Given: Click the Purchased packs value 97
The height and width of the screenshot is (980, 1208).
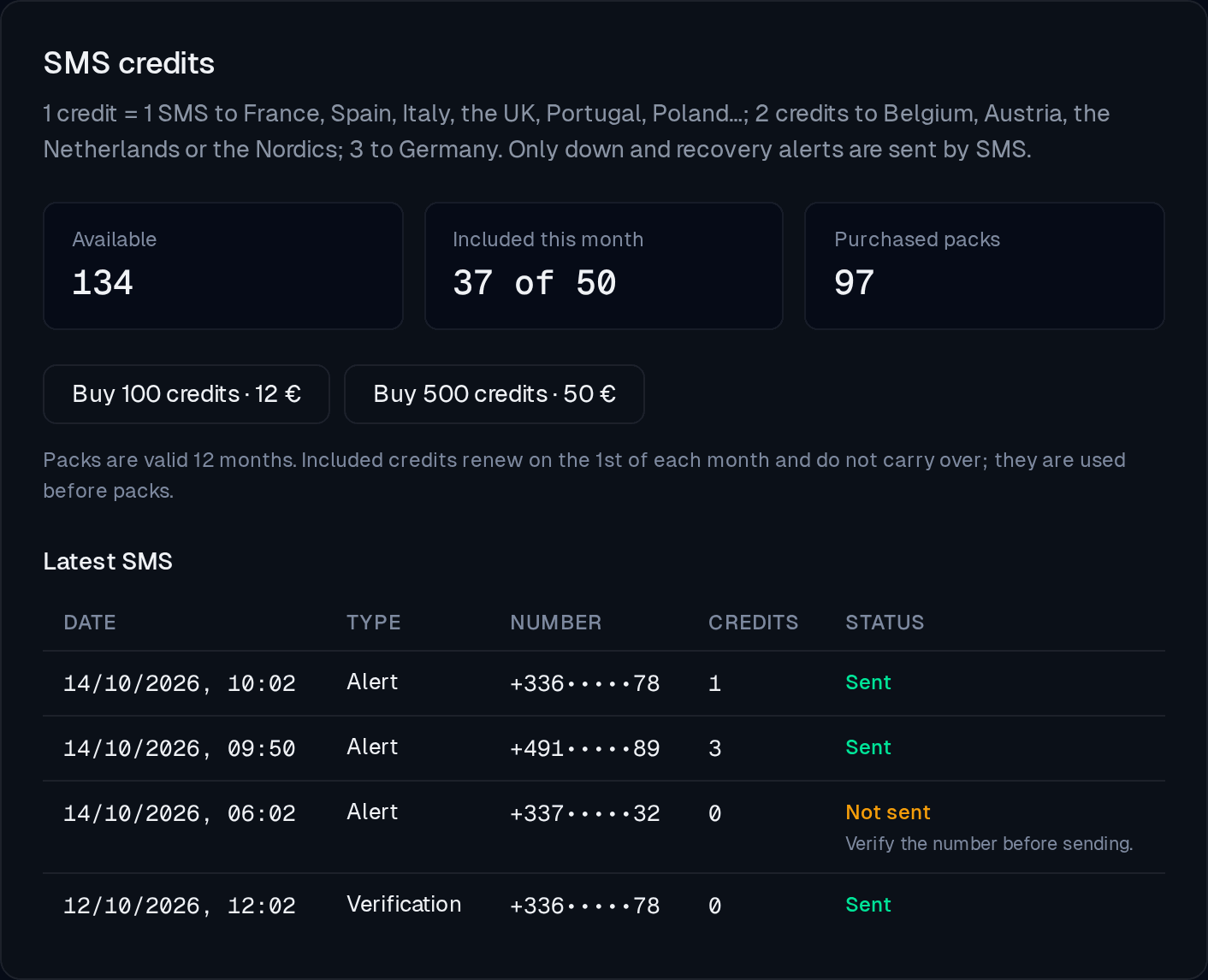Looking at the screenshot, I should tap(855, 283).
